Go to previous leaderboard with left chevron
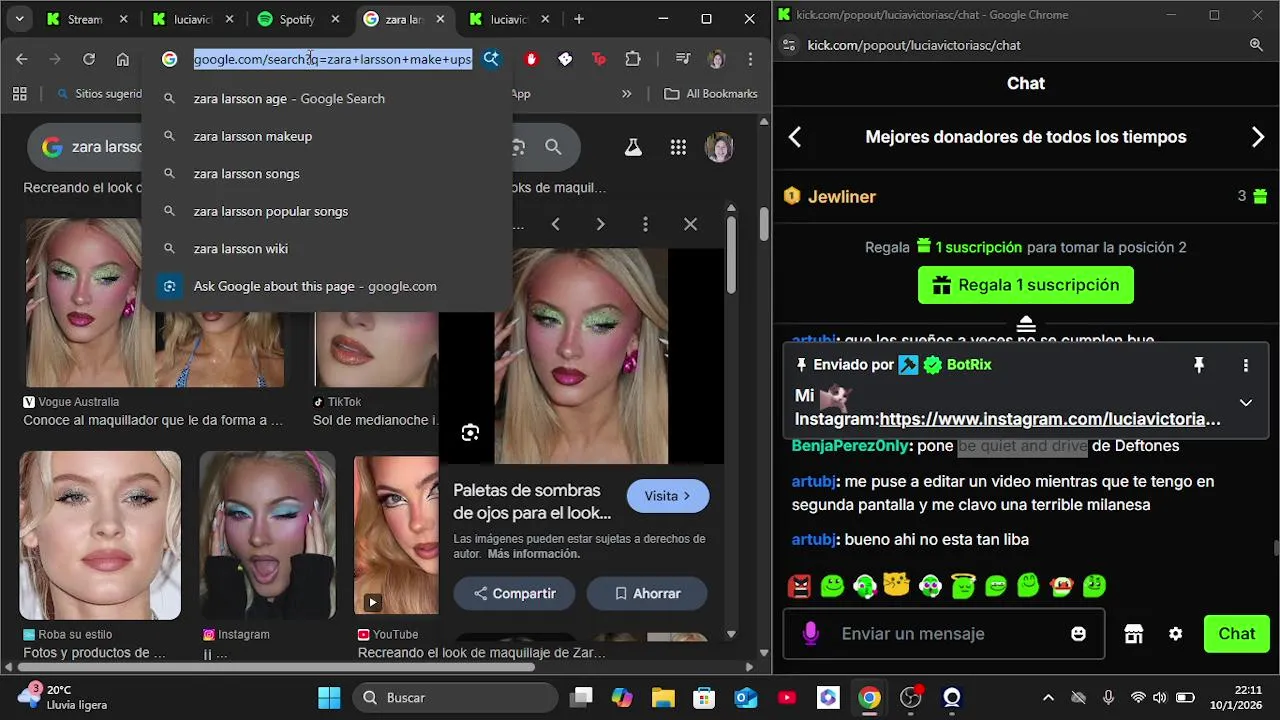This screenshot has width=1280, height=720. 795,138
